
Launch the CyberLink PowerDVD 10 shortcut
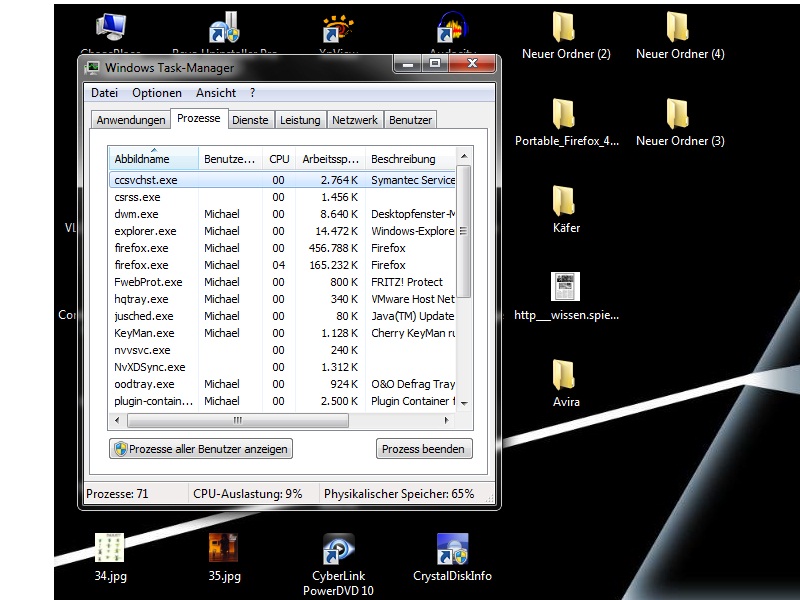point(338,549)
